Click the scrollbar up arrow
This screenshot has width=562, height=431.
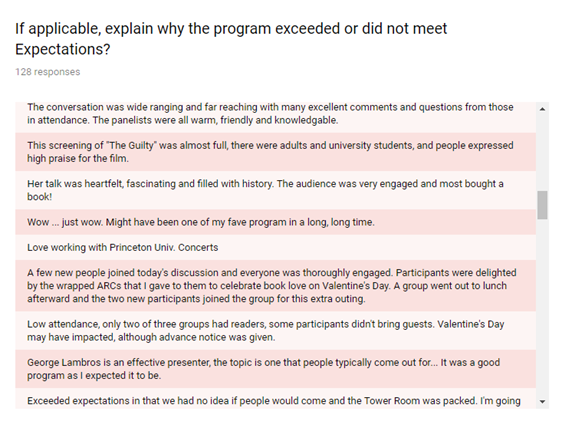542,109
